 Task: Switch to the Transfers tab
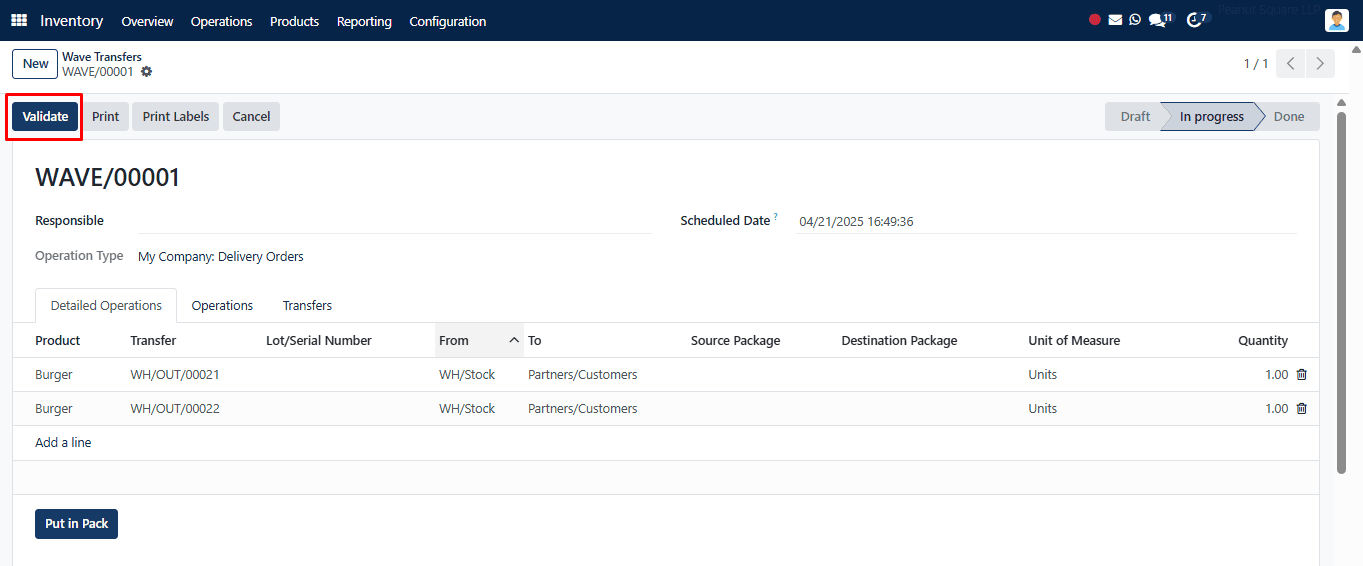[307, 306]
